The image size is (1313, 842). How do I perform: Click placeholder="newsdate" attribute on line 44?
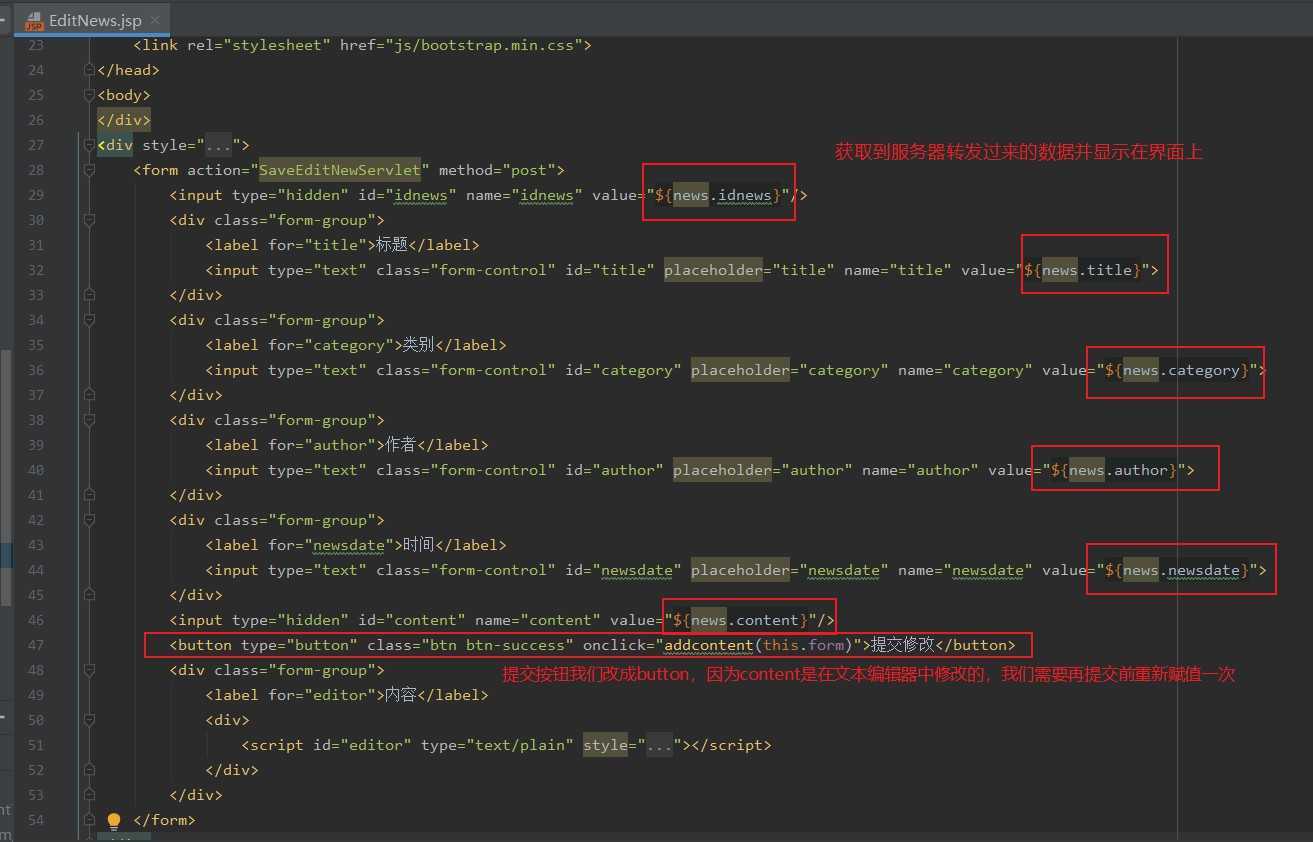(x=790, y=570)
